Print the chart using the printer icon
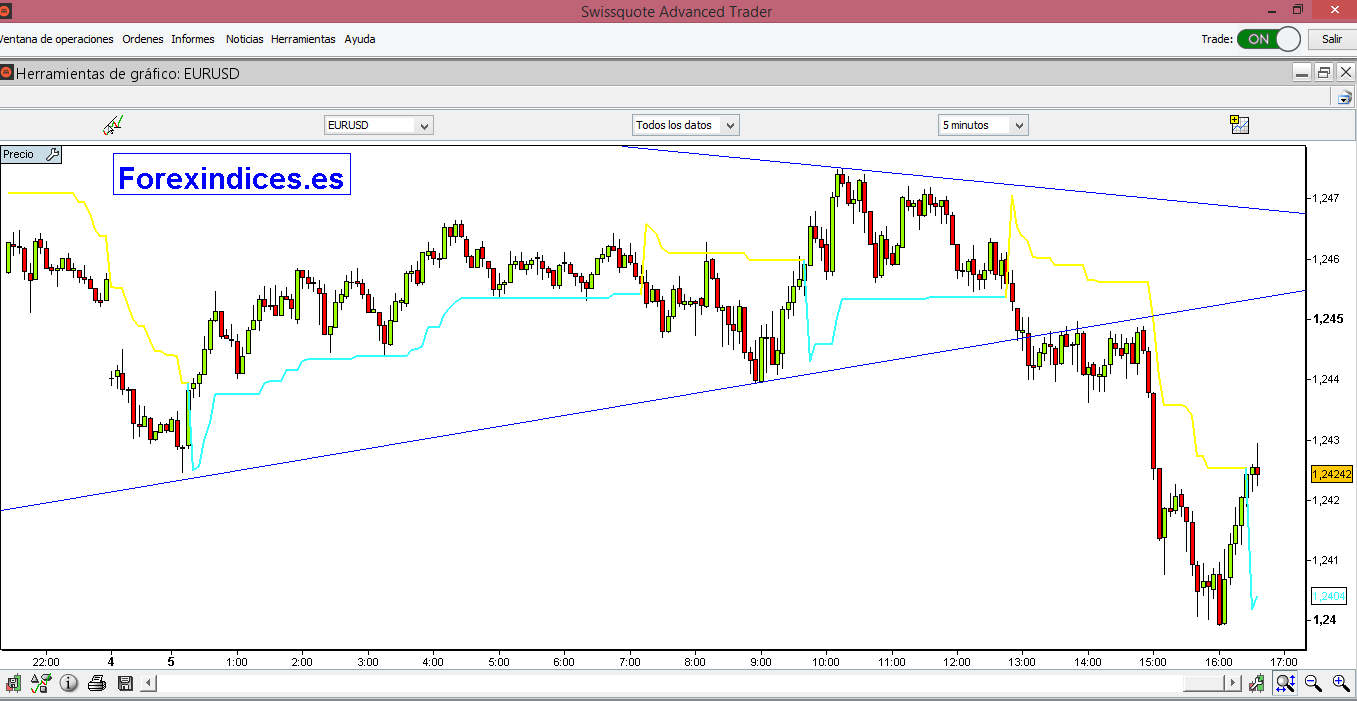 [97, 684]
